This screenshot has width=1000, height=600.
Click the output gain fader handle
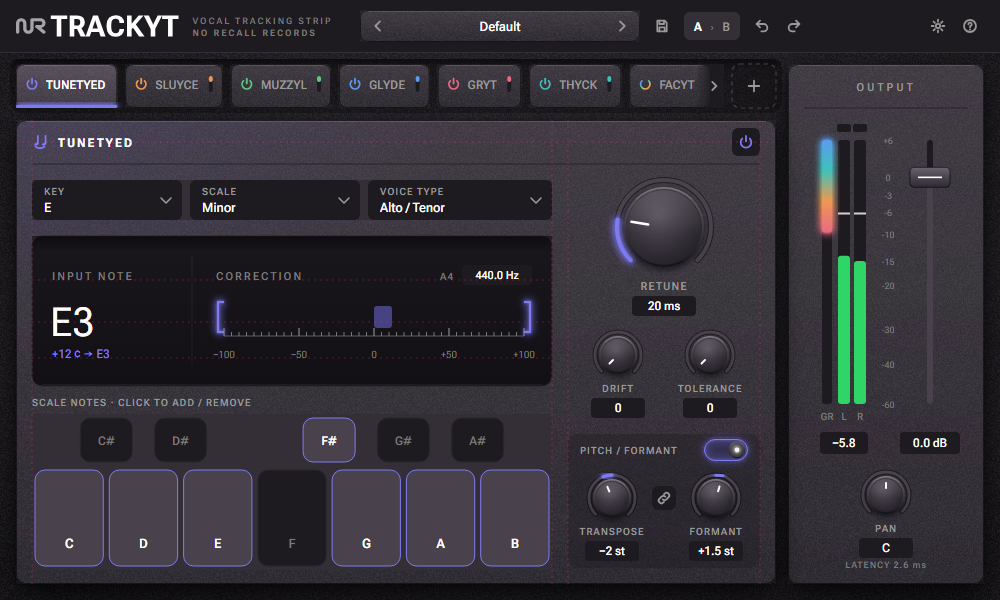click(930, 177)
